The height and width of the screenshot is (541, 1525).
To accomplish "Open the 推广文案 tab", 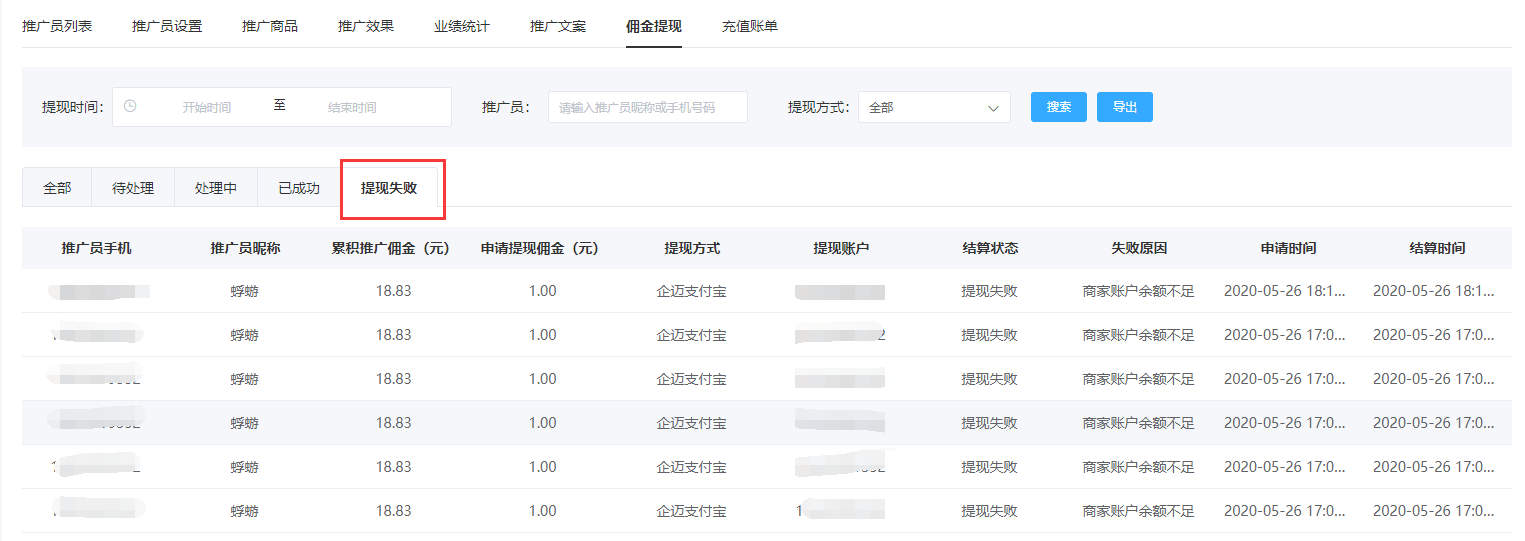I will click(558, 26).
